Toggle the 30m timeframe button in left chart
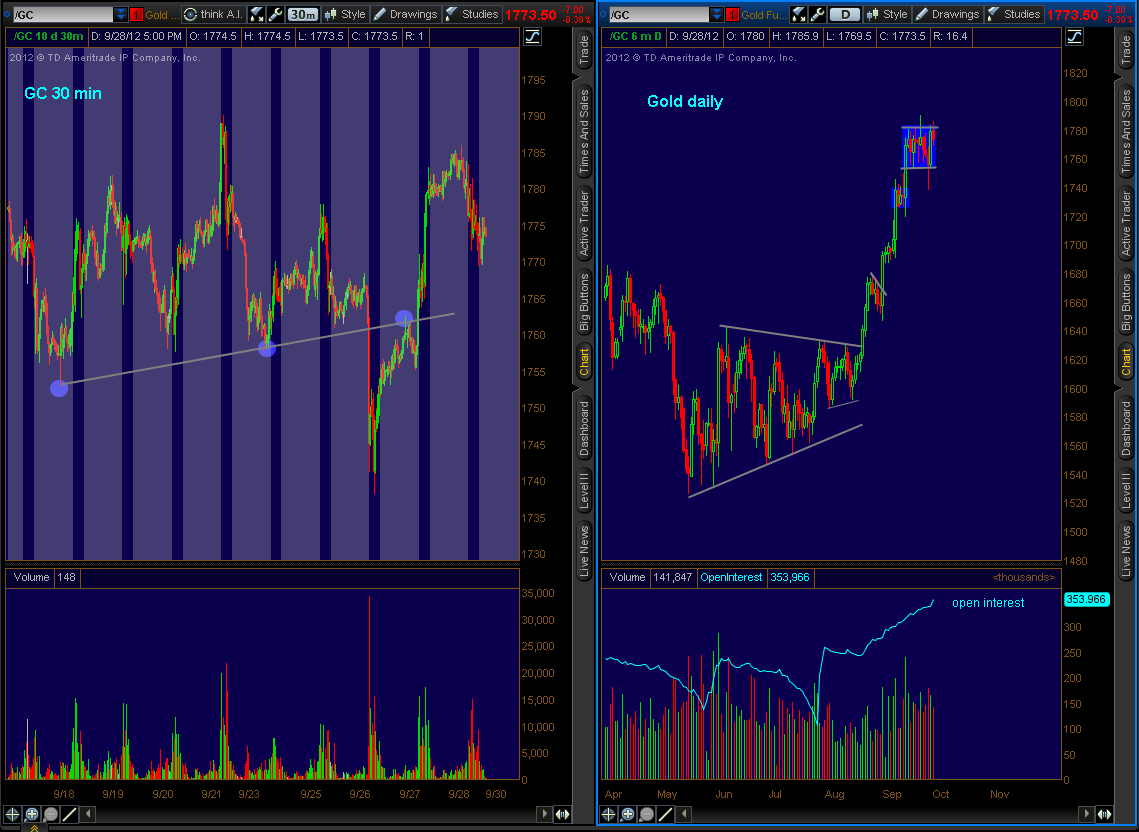This screenshot has height=832, width=1139. [302, 15]
